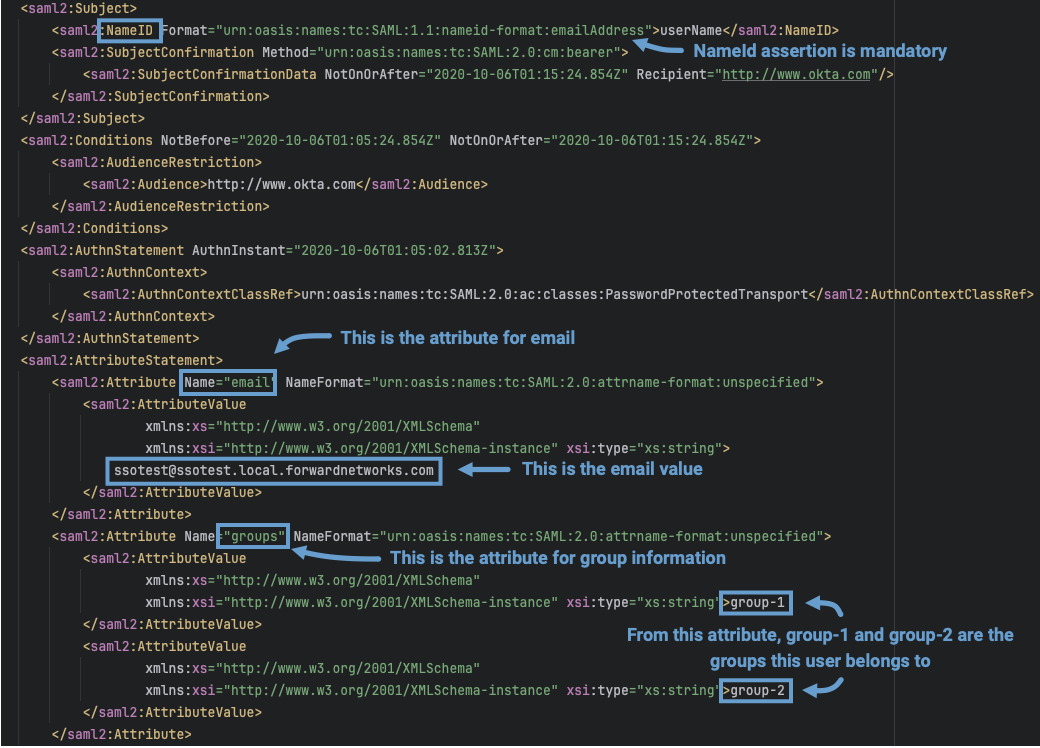Click the highlighted group-1 value box

[x=756, y=602]
